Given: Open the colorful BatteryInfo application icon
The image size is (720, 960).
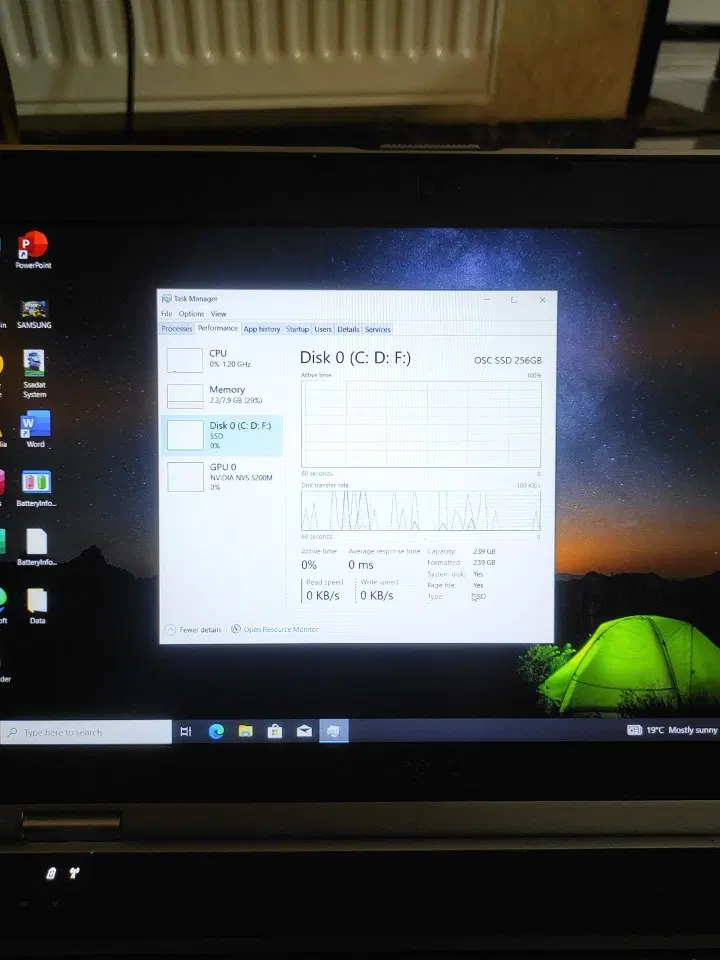Looking at the screenshot, I should (36, 488).
